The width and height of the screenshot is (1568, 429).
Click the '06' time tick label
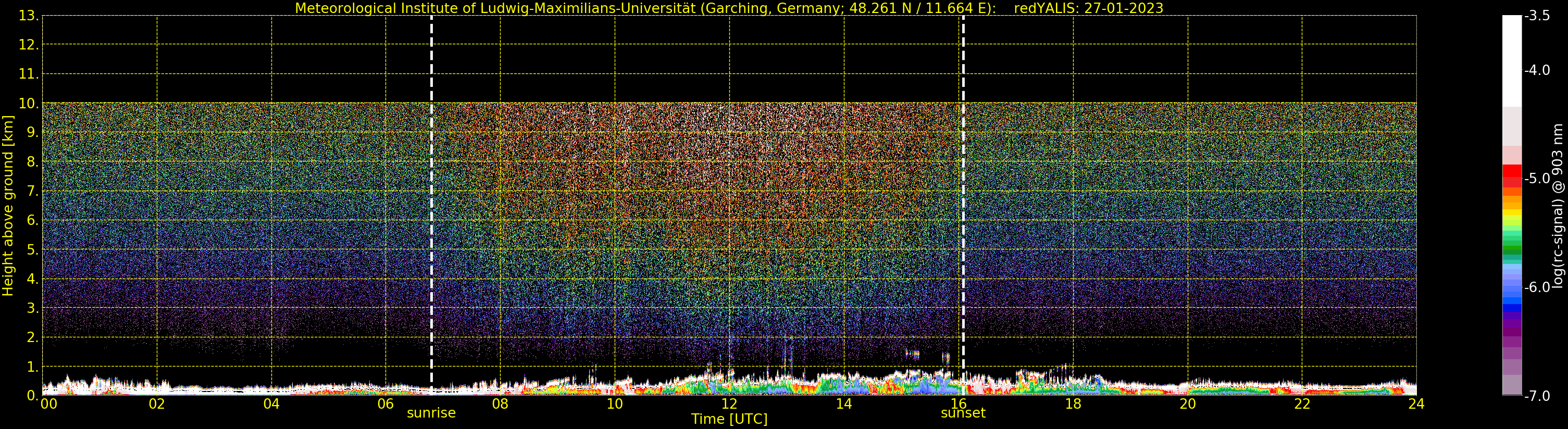tap(386, 404)
